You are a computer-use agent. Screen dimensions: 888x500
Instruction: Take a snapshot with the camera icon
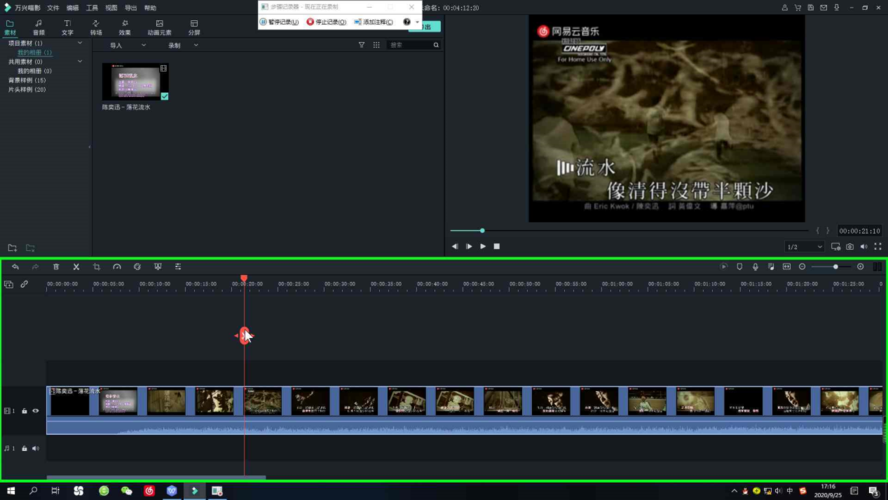(850, 247)
